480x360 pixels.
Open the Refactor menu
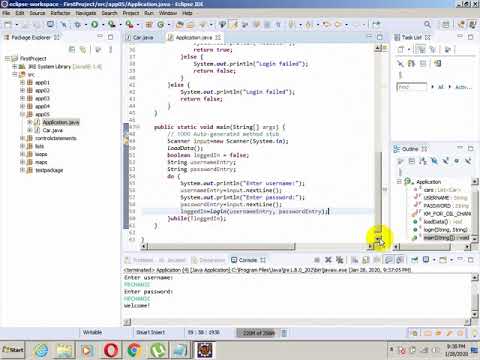coord(60,13)
